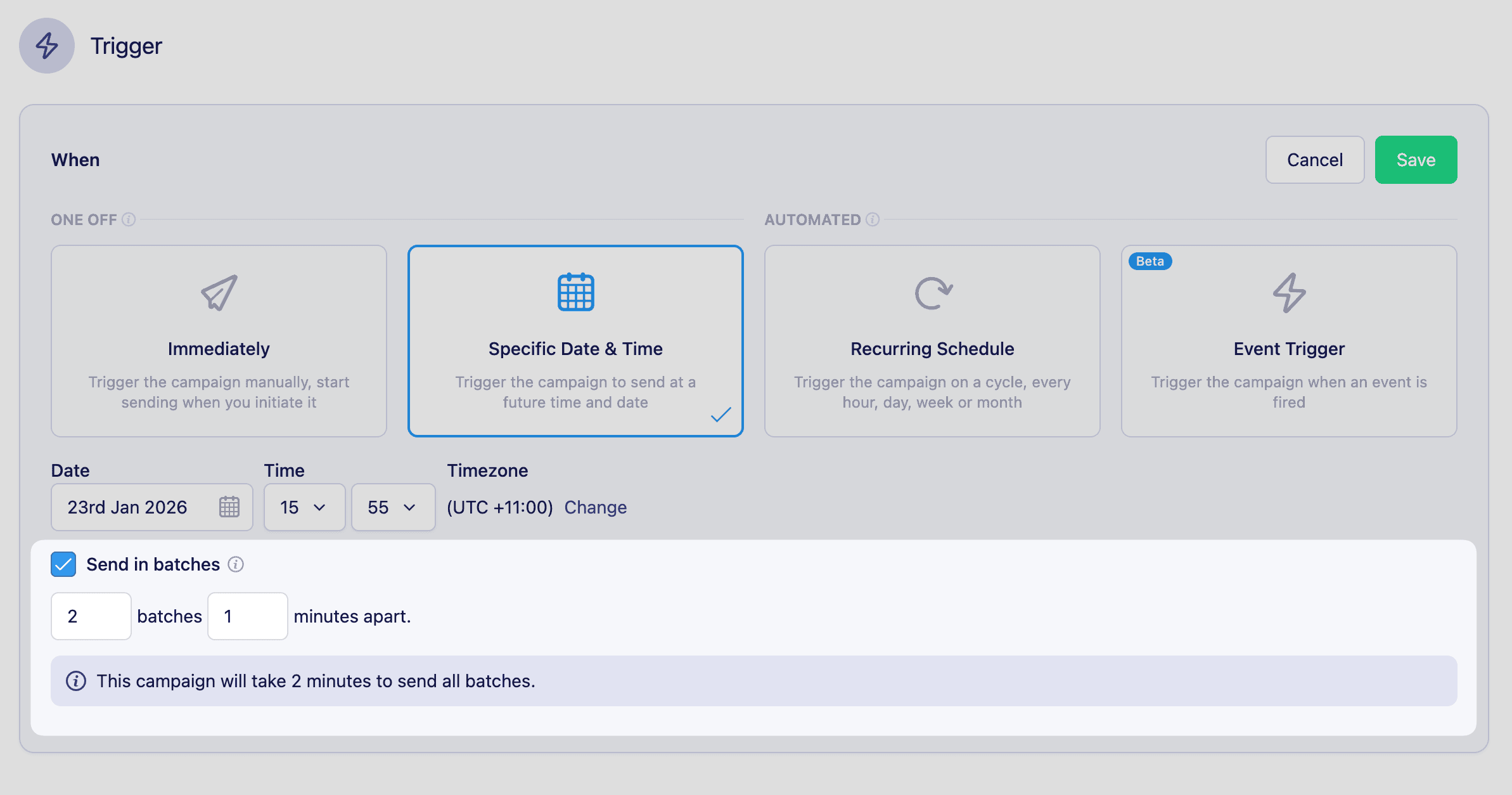The width and height of the screenshot is (1512, 795).
Task: Click the calendar icon on Specific Date & Time card
Action: point(575,293)
